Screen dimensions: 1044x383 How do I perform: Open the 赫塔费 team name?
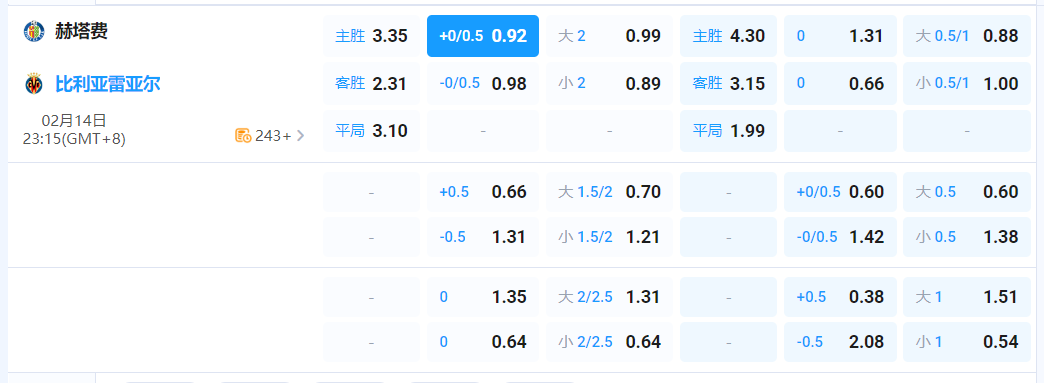pos(81,31)
